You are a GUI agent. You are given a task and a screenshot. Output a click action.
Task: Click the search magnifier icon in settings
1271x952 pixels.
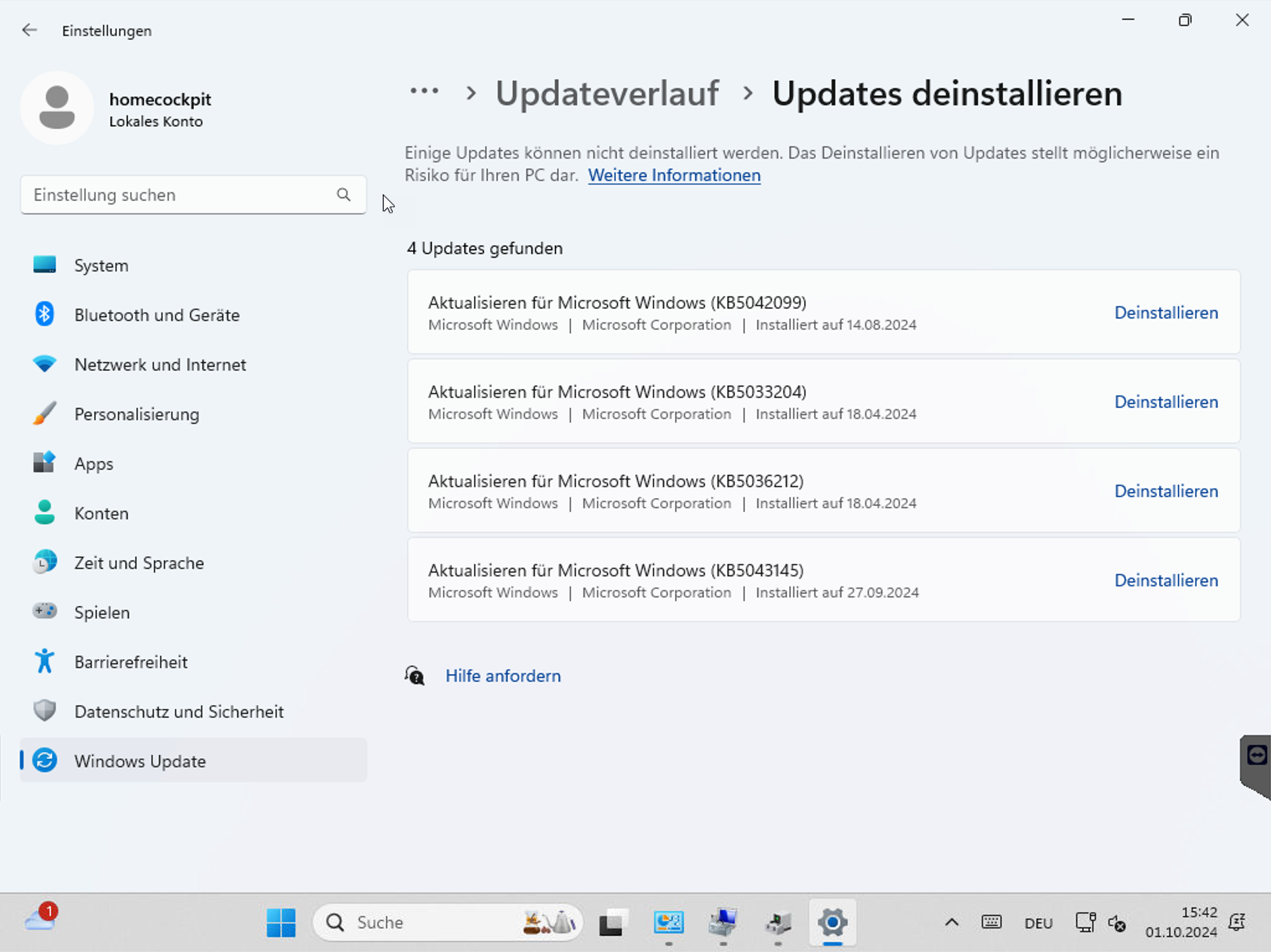click(344, 195)
